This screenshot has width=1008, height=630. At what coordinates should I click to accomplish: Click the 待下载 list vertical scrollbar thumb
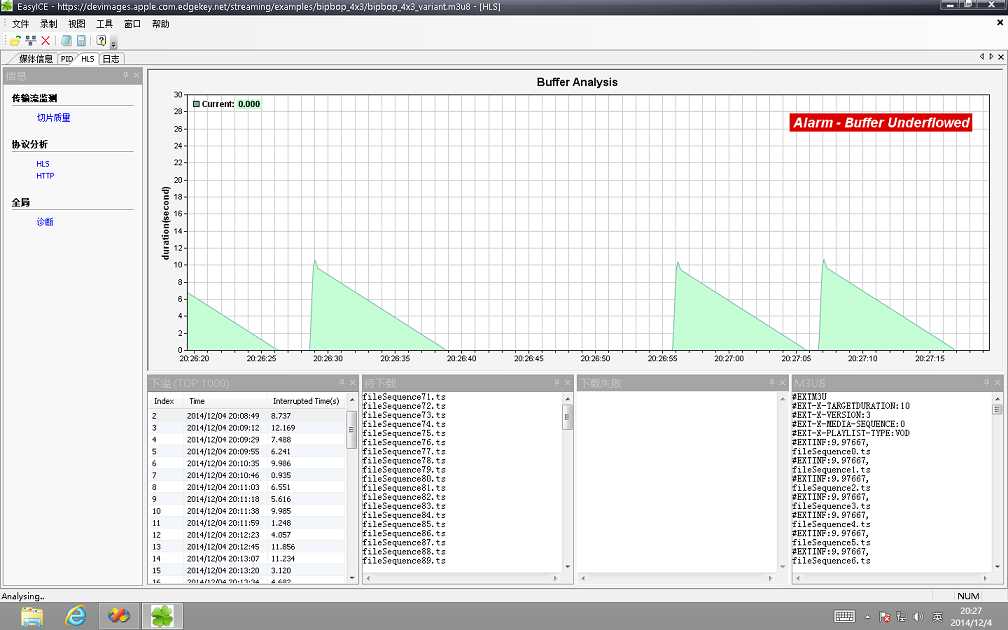pyautogui.click(x=567, y=417)
